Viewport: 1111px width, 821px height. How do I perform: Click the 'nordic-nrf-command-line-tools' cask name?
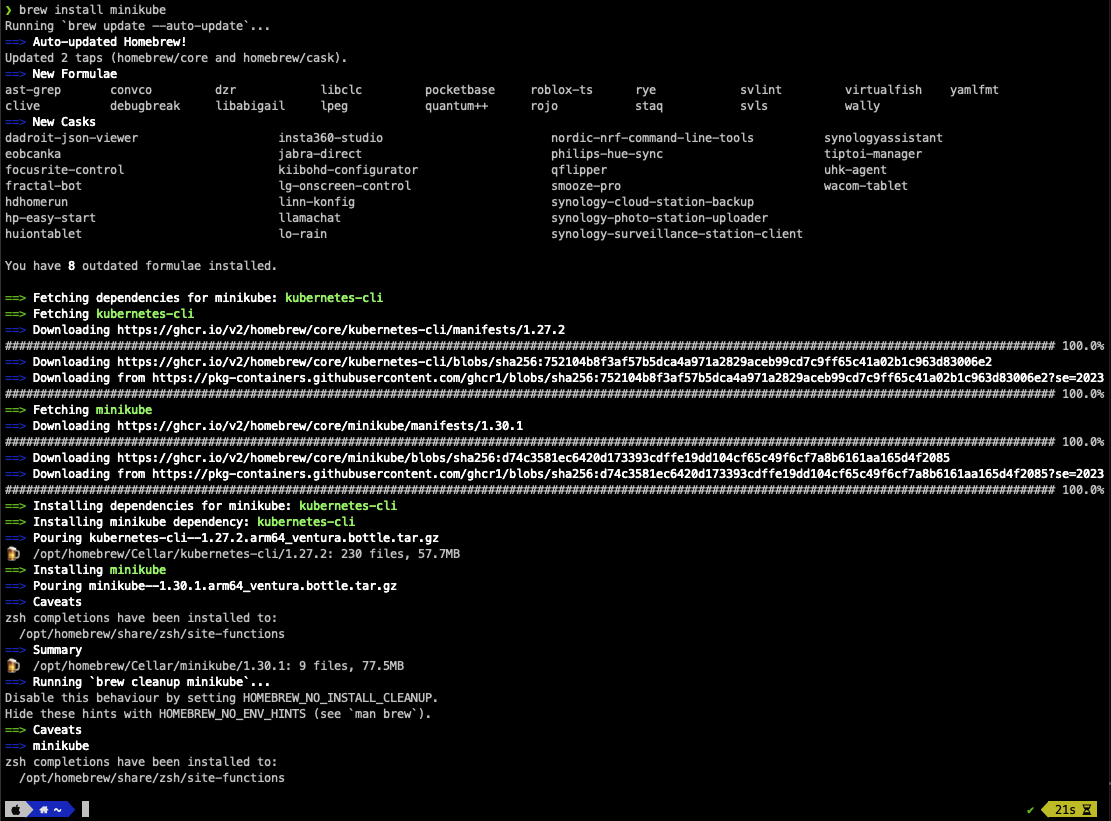[652, 138]
